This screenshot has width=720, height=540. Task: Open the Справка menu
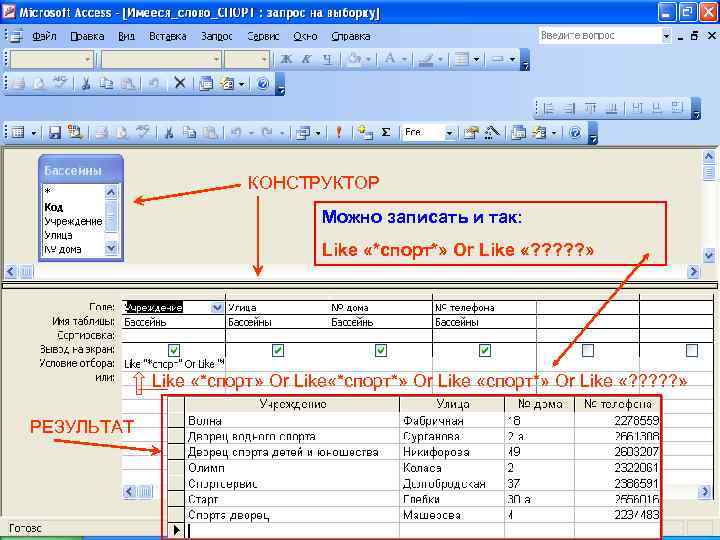click(350, 36)
